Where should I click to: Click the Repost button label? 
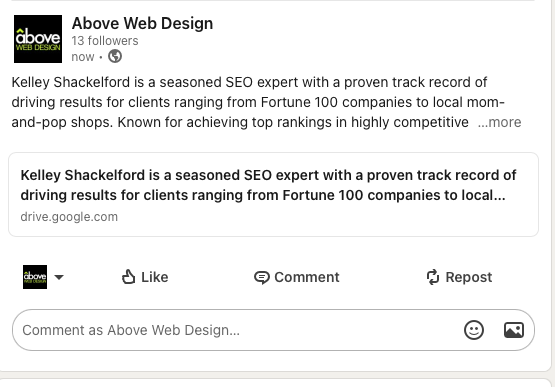coord(469,277)
